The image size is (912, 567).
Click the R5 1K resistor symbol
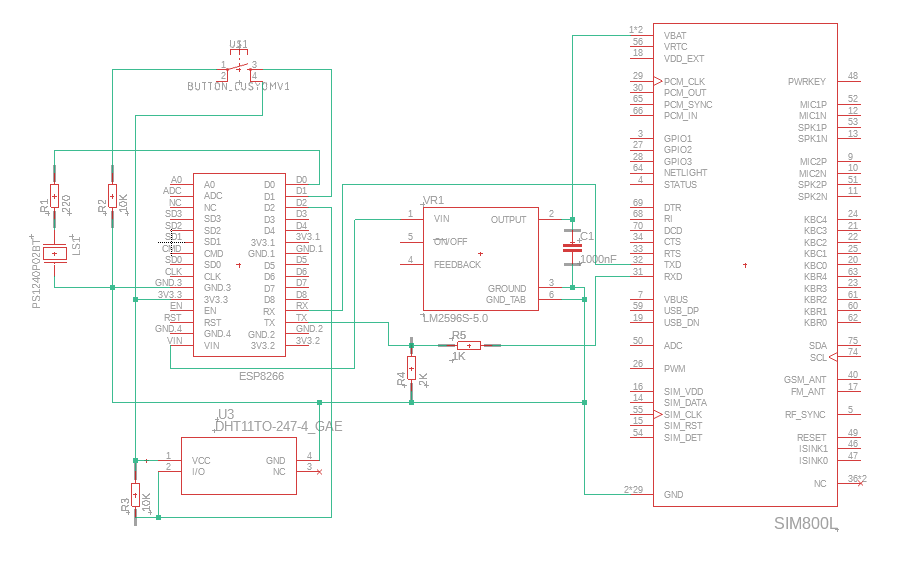tap(461, 345)
